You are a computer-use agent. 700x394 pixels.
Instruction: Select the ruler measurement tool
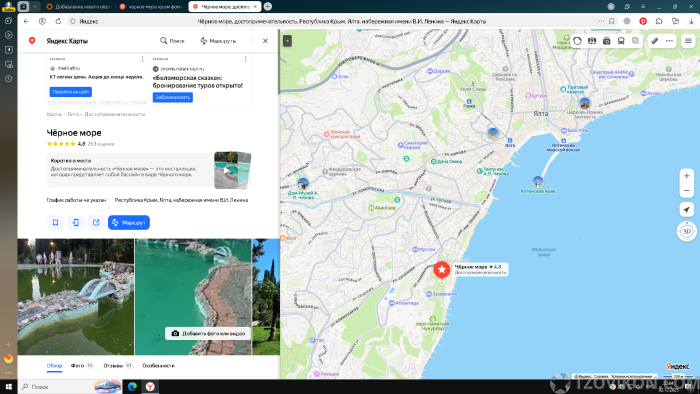coord(654,41)
